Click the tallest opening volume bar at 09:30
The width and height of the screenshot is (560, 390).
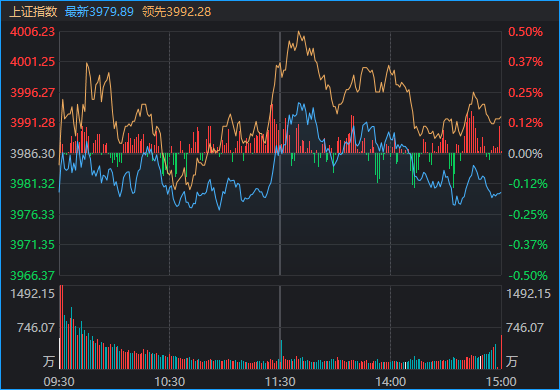tap(61, 327)
